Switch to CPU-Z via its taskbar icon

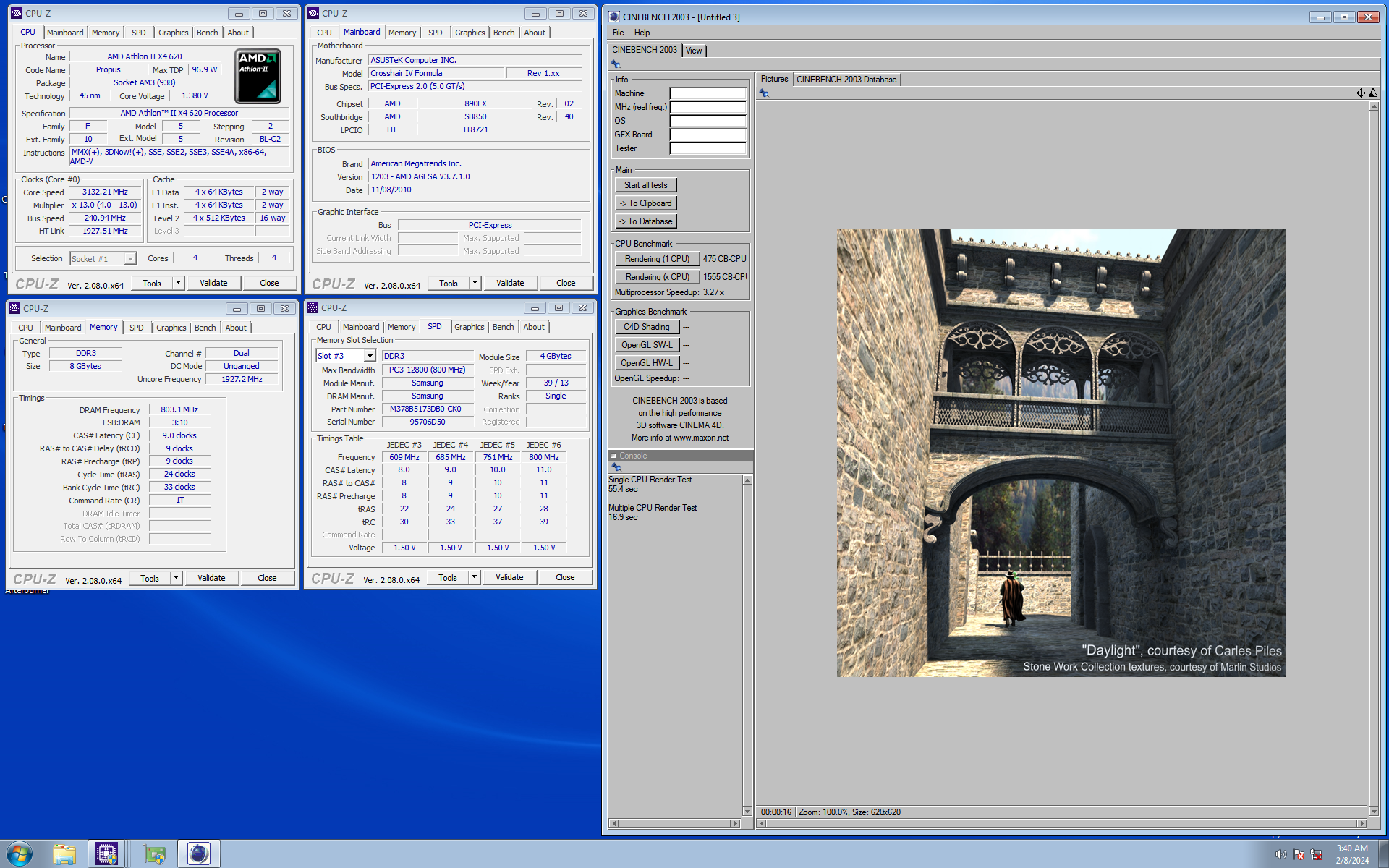pos(106,854)
